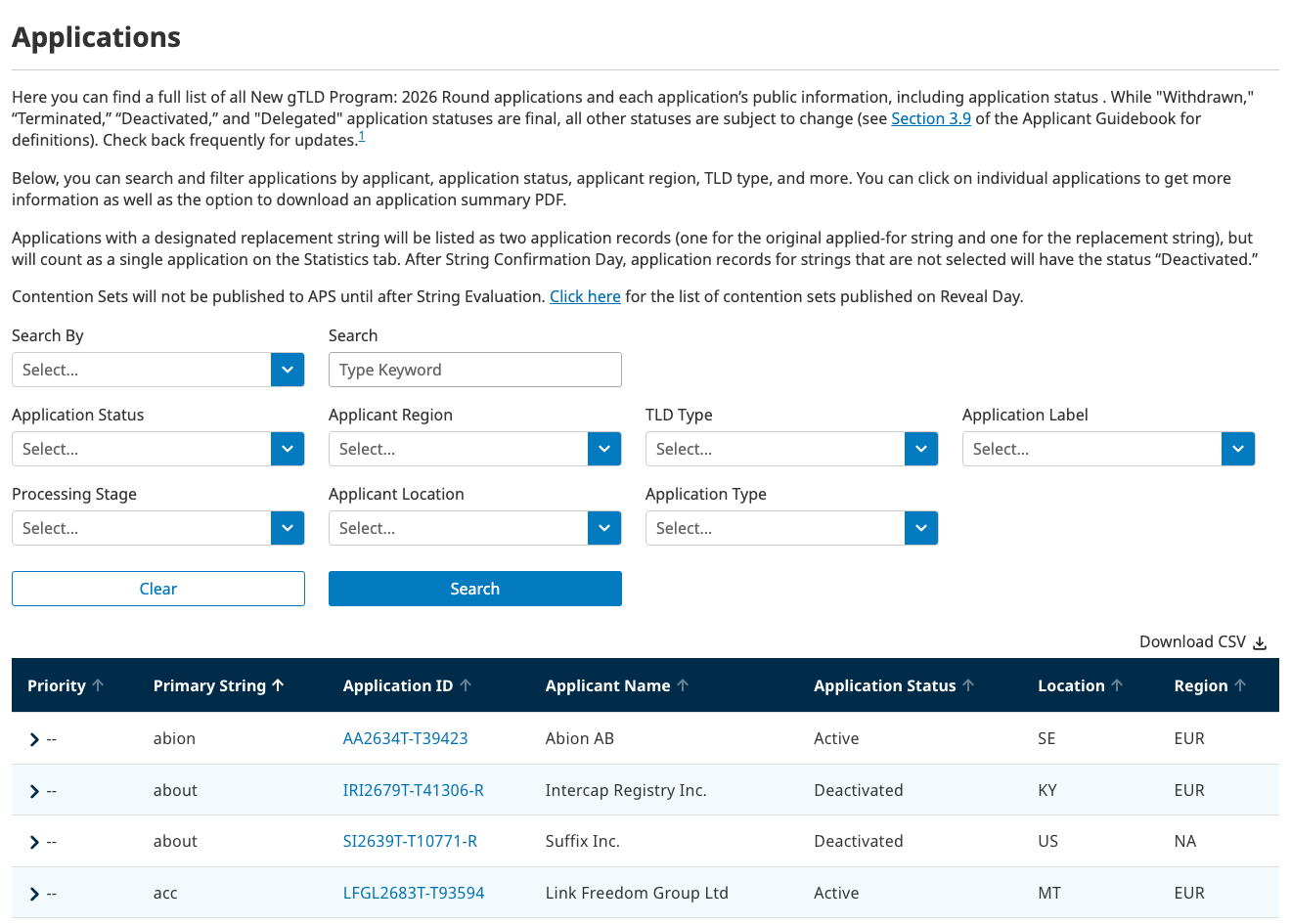The width and height of the screenshot is (1291, 924).
Task: Click the Type Keyword search field
Action: tap(475, 370)
